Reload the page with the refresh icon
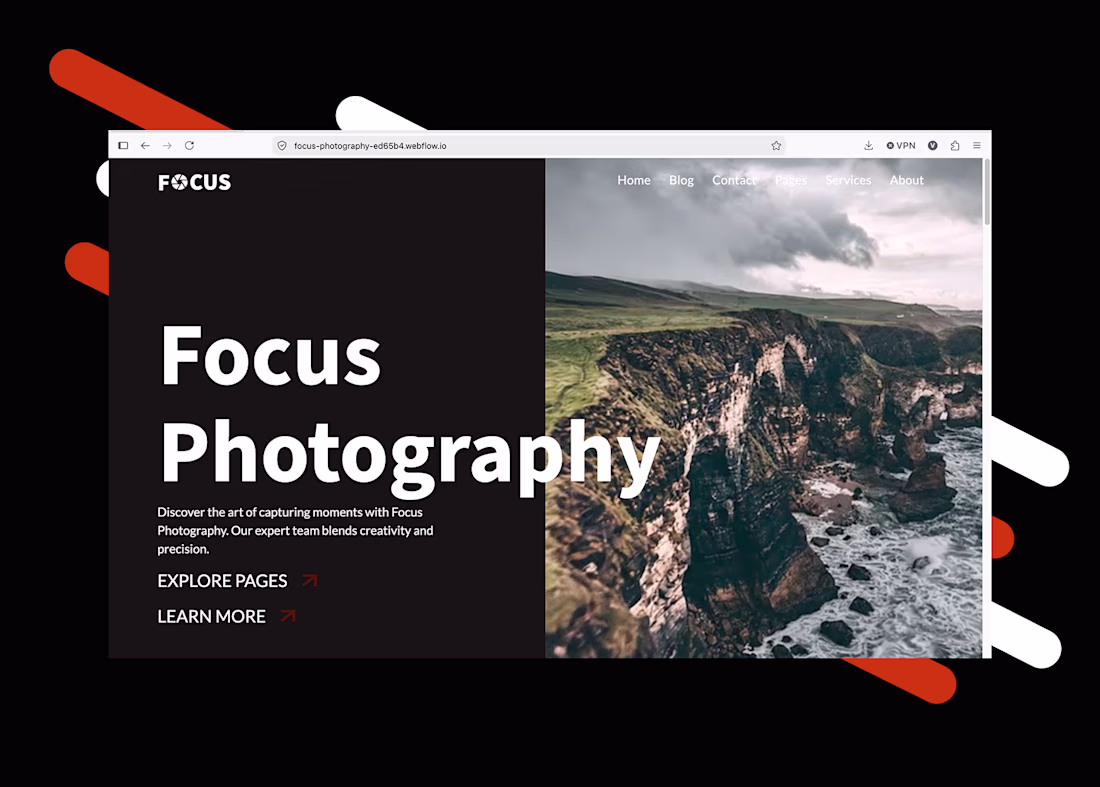This screenshot has height=787, width=1100. point(189,146)
